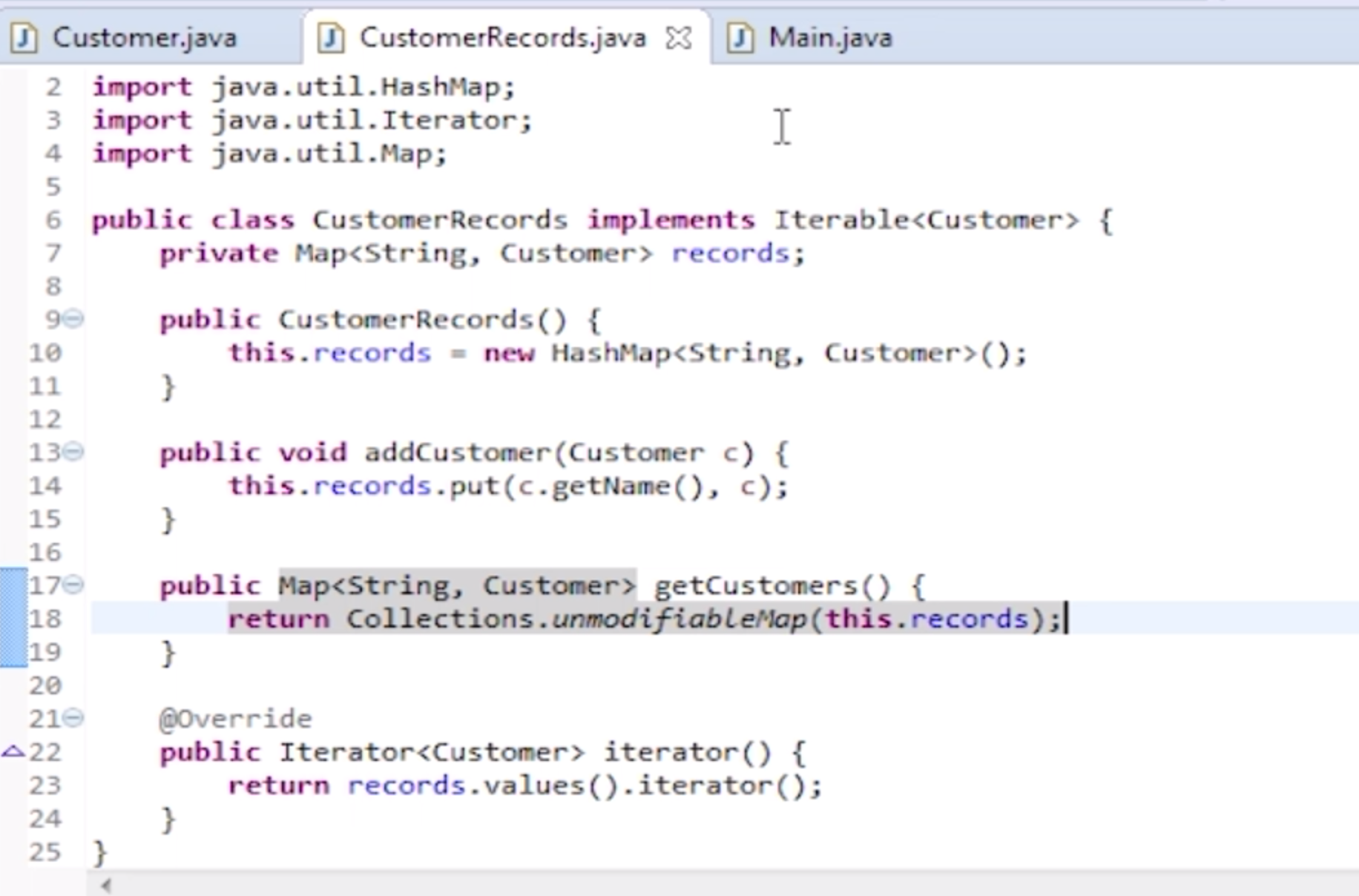Viewport: 1359px width, 896px height.
Task: Collapse the getCustomers method at line 17
Action: 73,585
